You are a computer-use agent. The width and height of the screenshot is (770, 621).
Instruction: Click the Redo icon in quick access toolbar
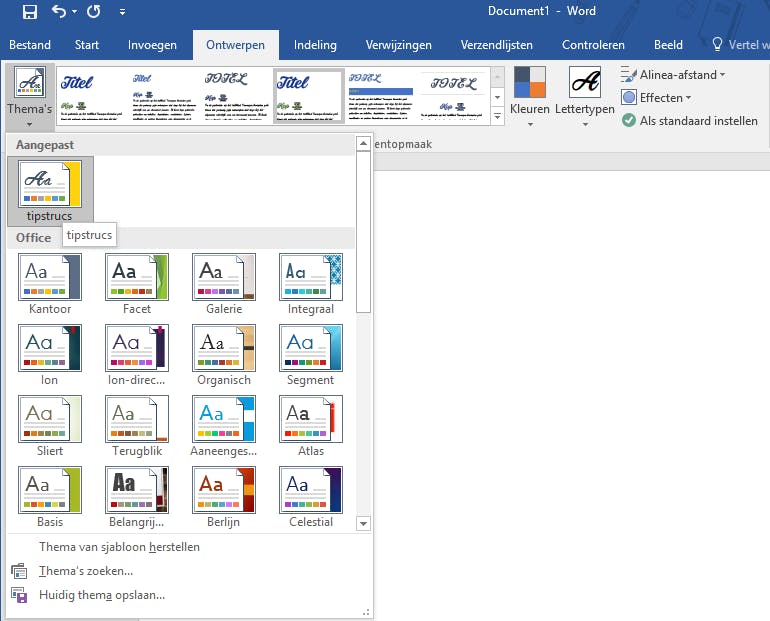pos(93,12)
